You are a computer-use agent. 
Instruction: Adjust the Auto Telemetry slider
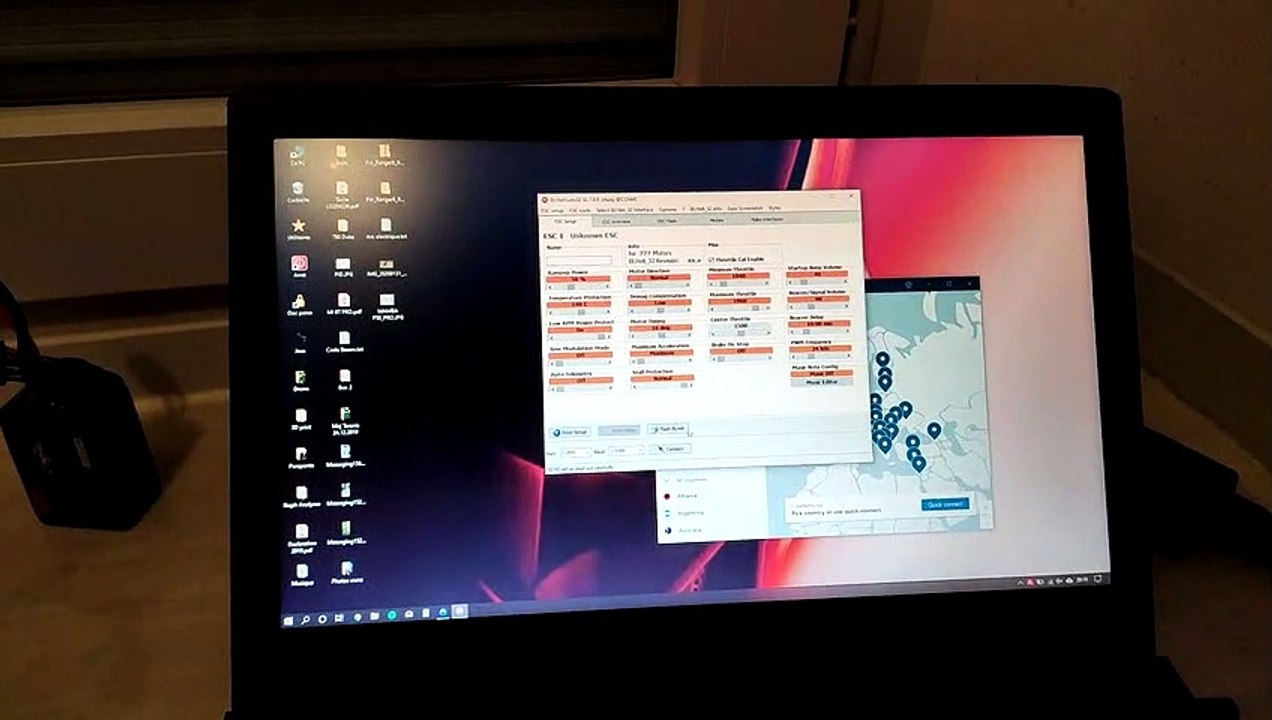pos(580,389)
